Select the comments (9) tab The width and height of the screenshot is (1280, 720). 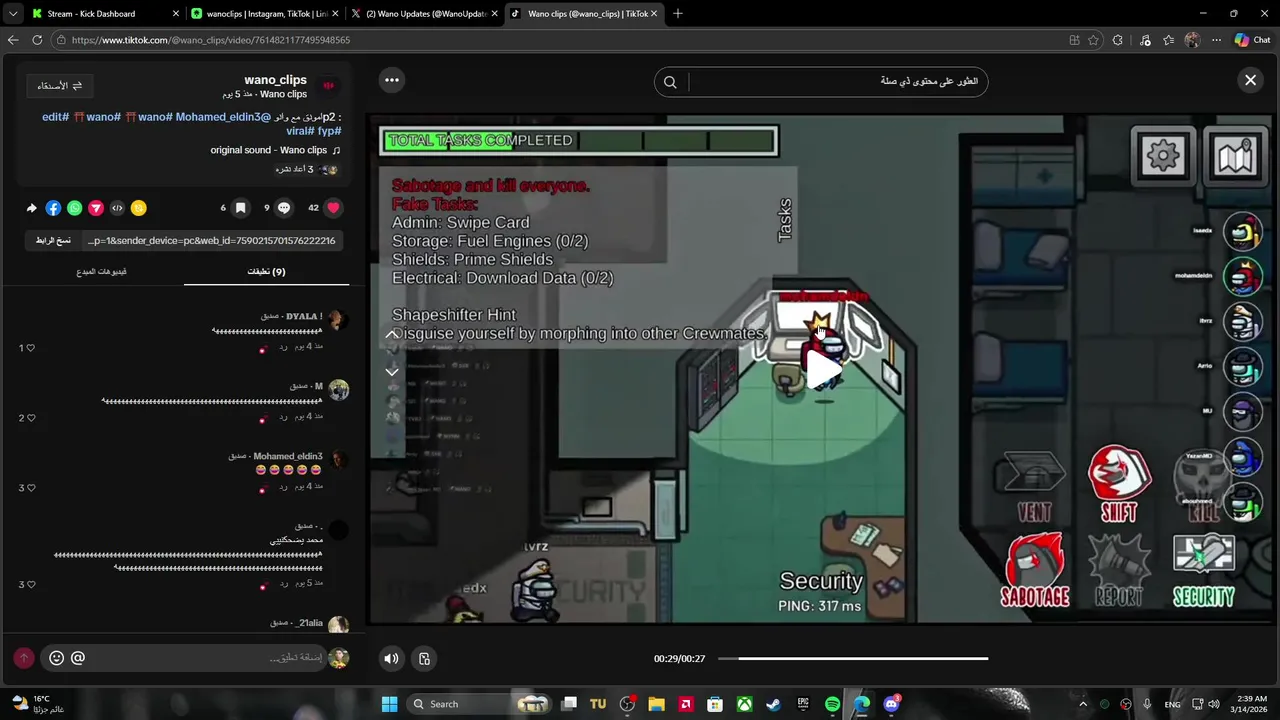click(266, 271)
